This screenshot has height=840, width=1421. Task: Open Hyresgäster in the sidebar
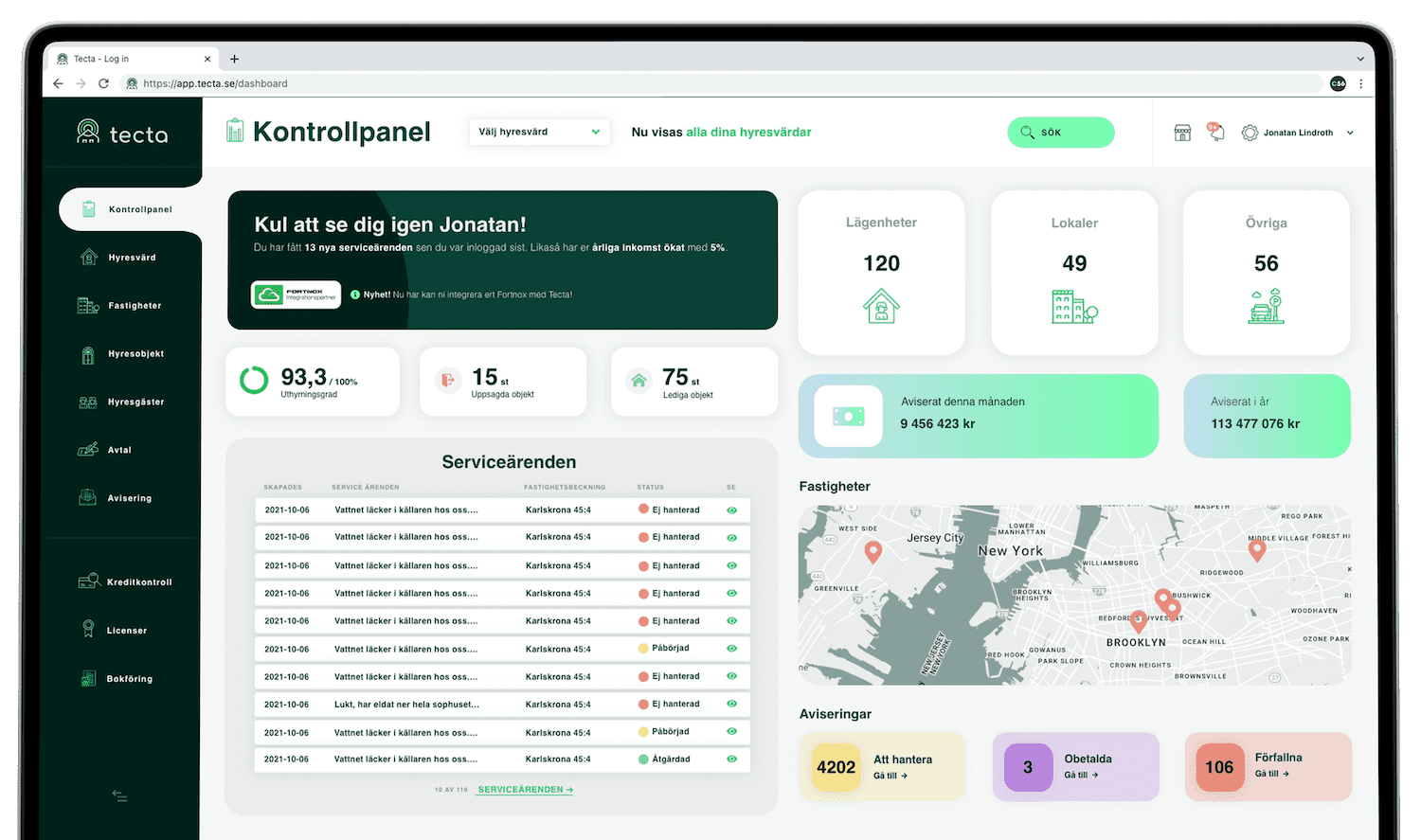[135, 402]
